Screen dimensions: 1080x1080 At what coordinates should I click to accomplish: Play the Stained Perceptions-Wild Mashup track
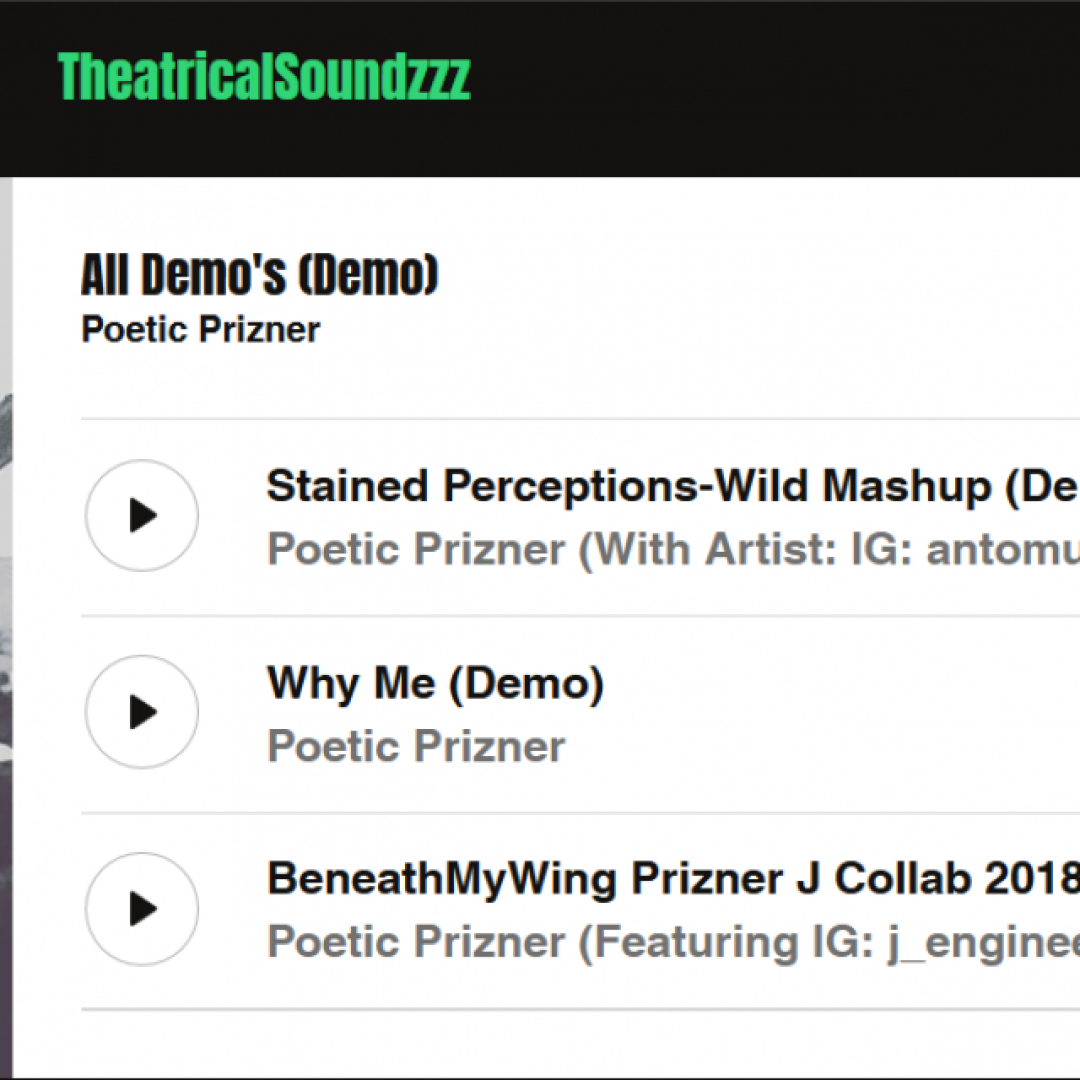142,515
